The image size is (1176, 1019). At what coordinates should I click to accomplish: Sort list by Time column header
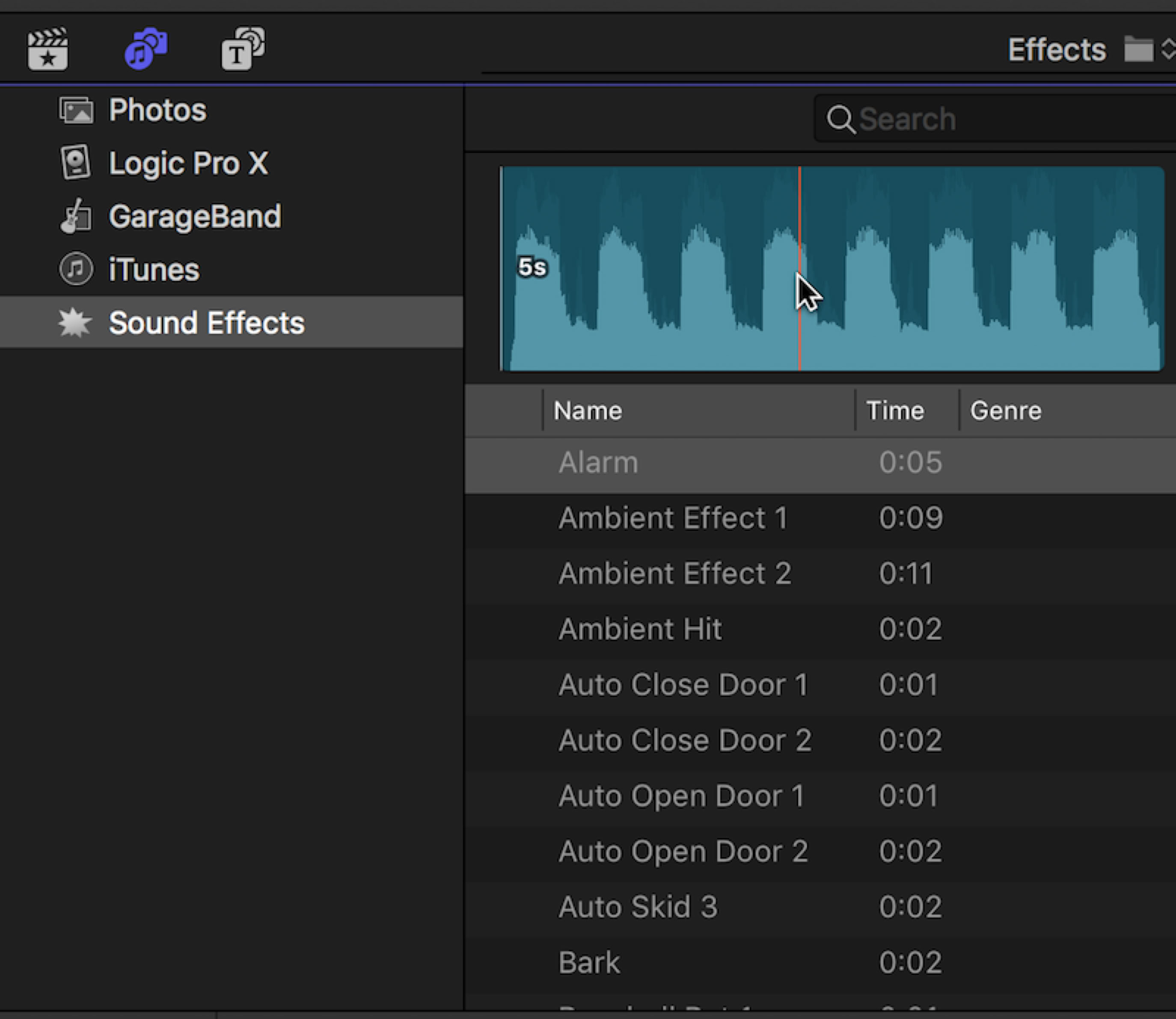pyautogui.click(x=895, y=411)
